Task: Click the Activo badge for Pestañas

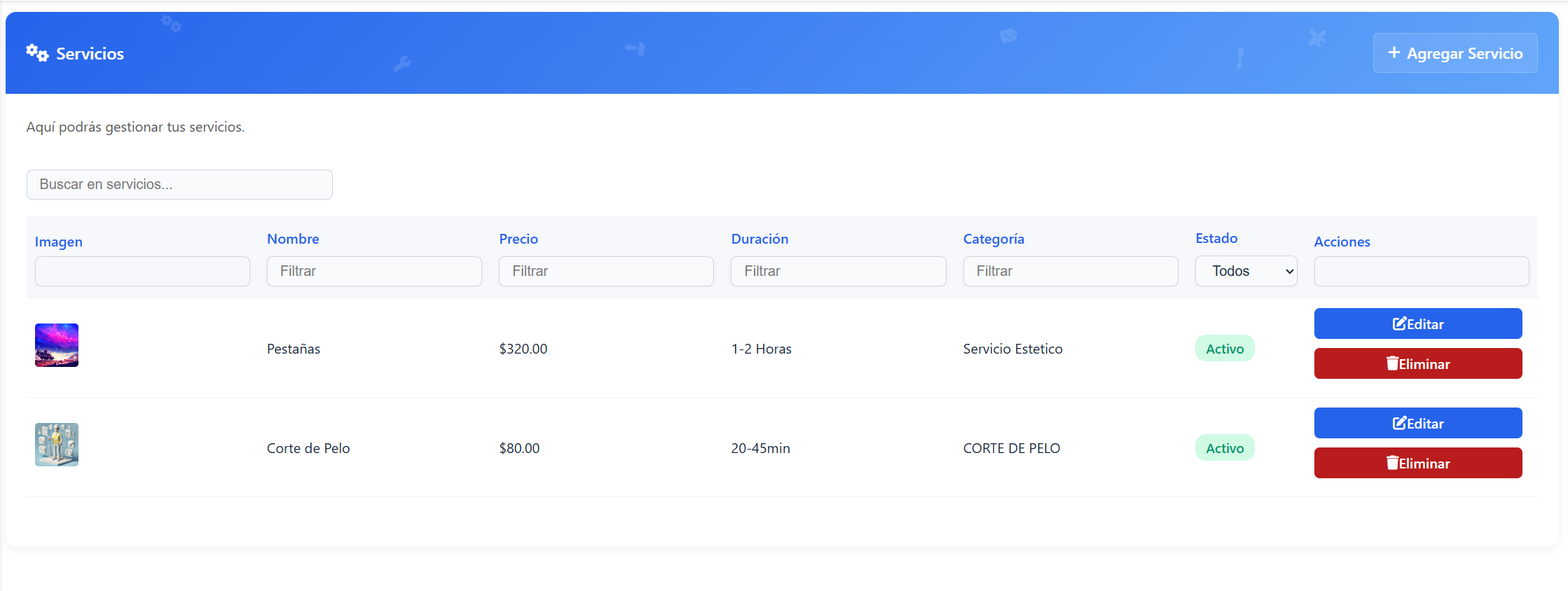Action: [1224, 349]
